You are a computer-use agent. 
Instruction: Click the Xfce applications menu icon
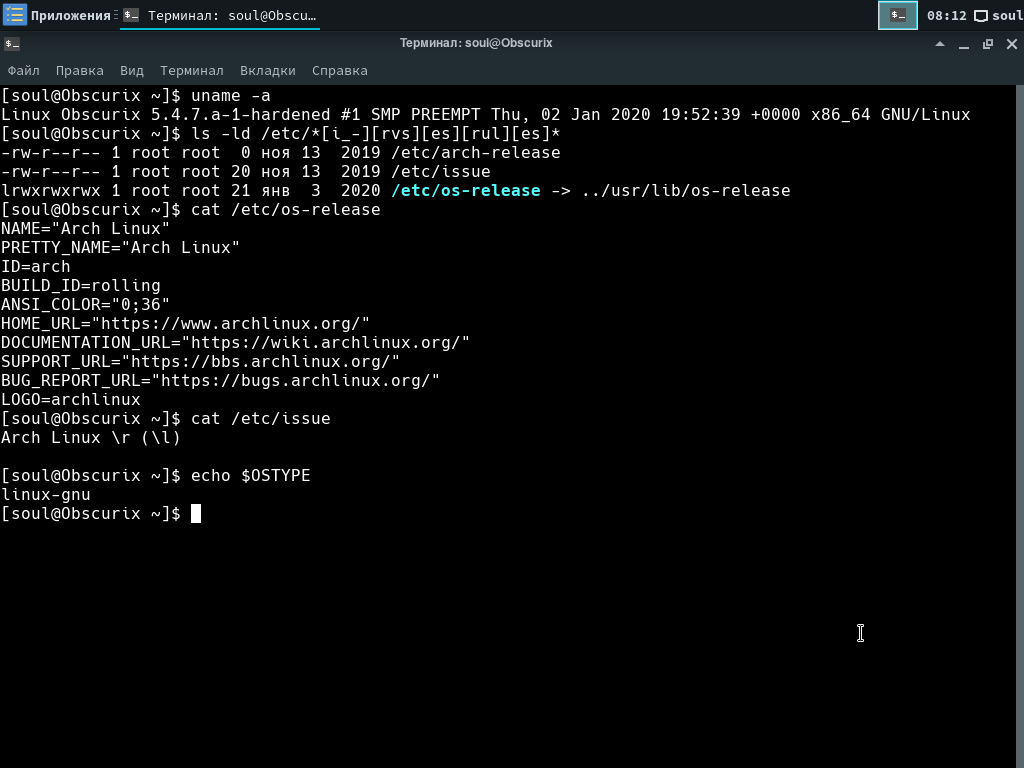point(14,14)
